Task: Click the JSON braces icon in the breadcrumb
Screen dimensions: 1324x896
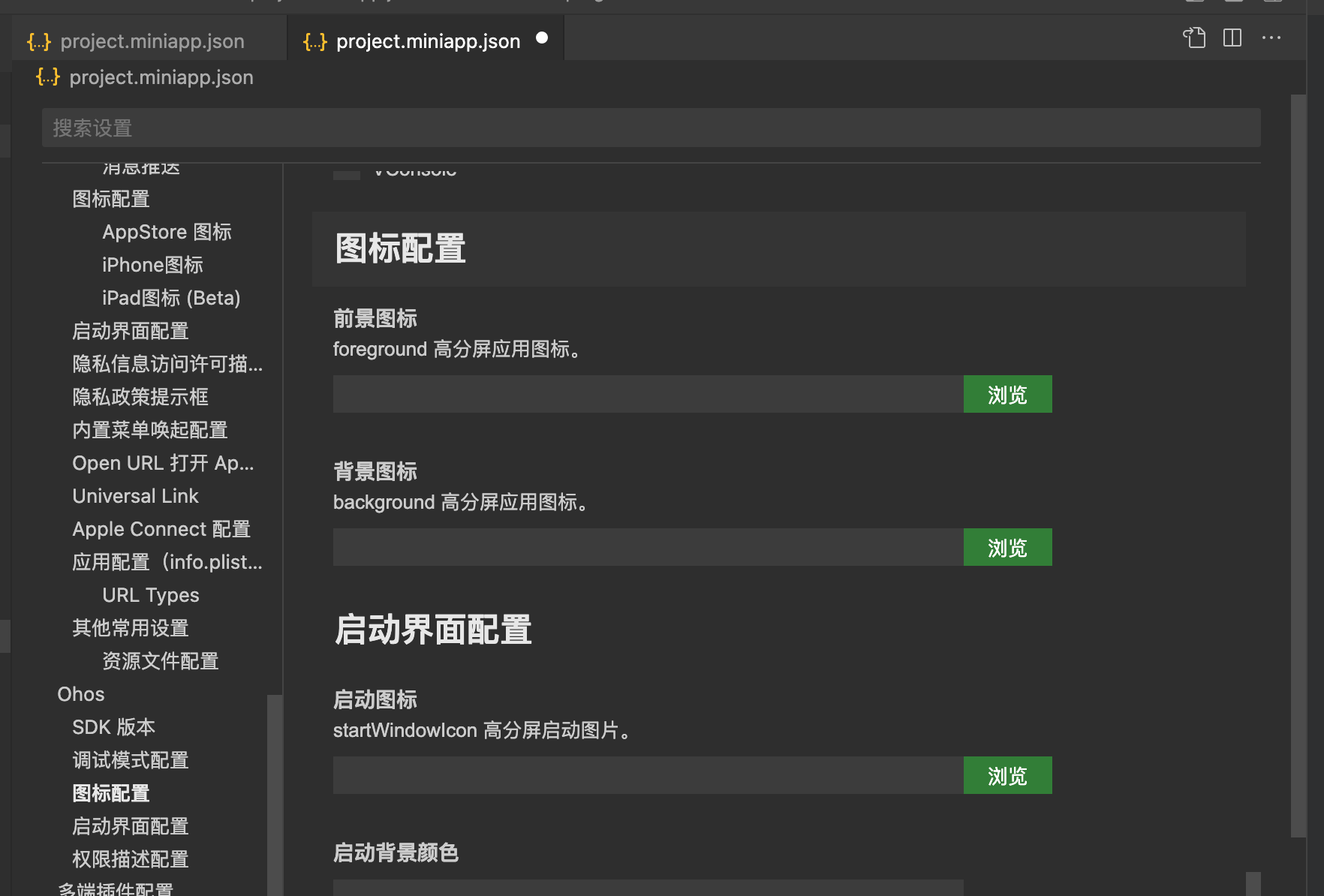Action: tap(48, 77)
